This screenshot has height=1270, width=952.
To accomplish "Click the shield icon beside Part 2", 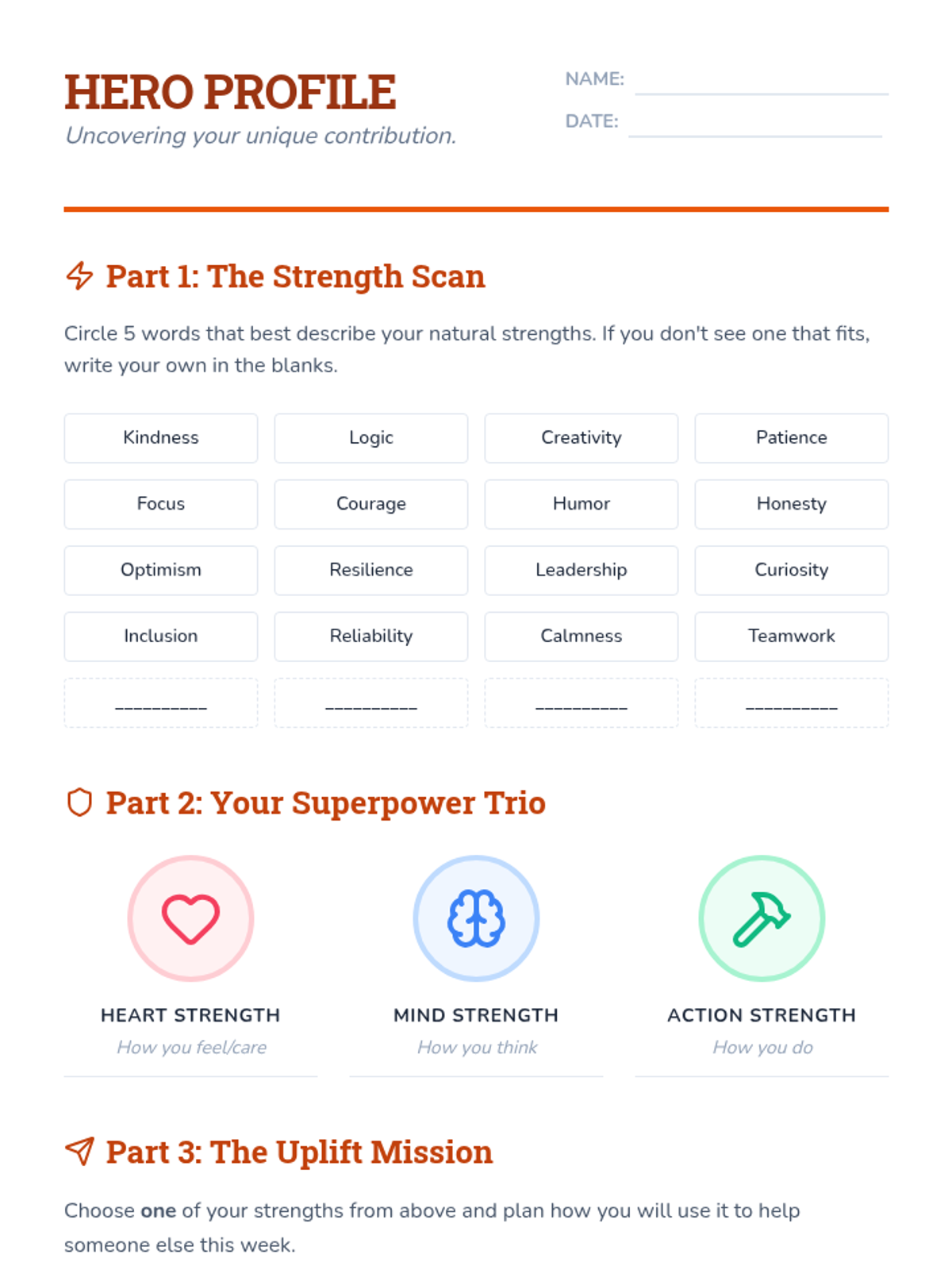I will pyautogui.click(x=79, y=802).
